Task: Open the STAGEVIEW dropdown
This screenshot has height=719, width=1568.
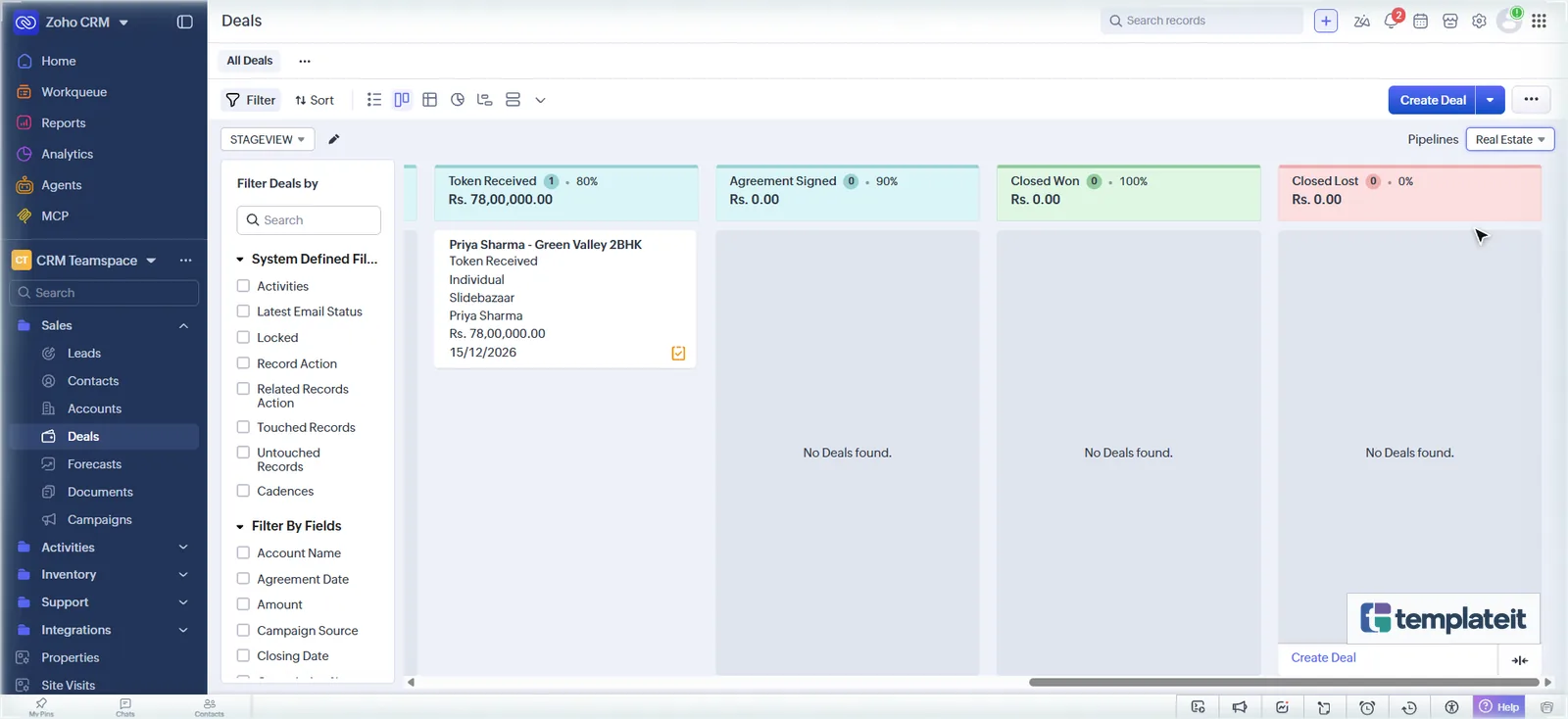Action: click(268, 139)
